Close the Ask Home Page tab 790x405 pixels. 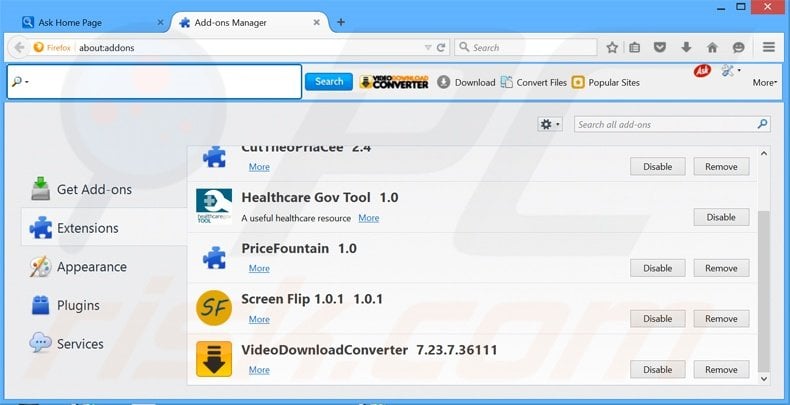click(160, 22)
